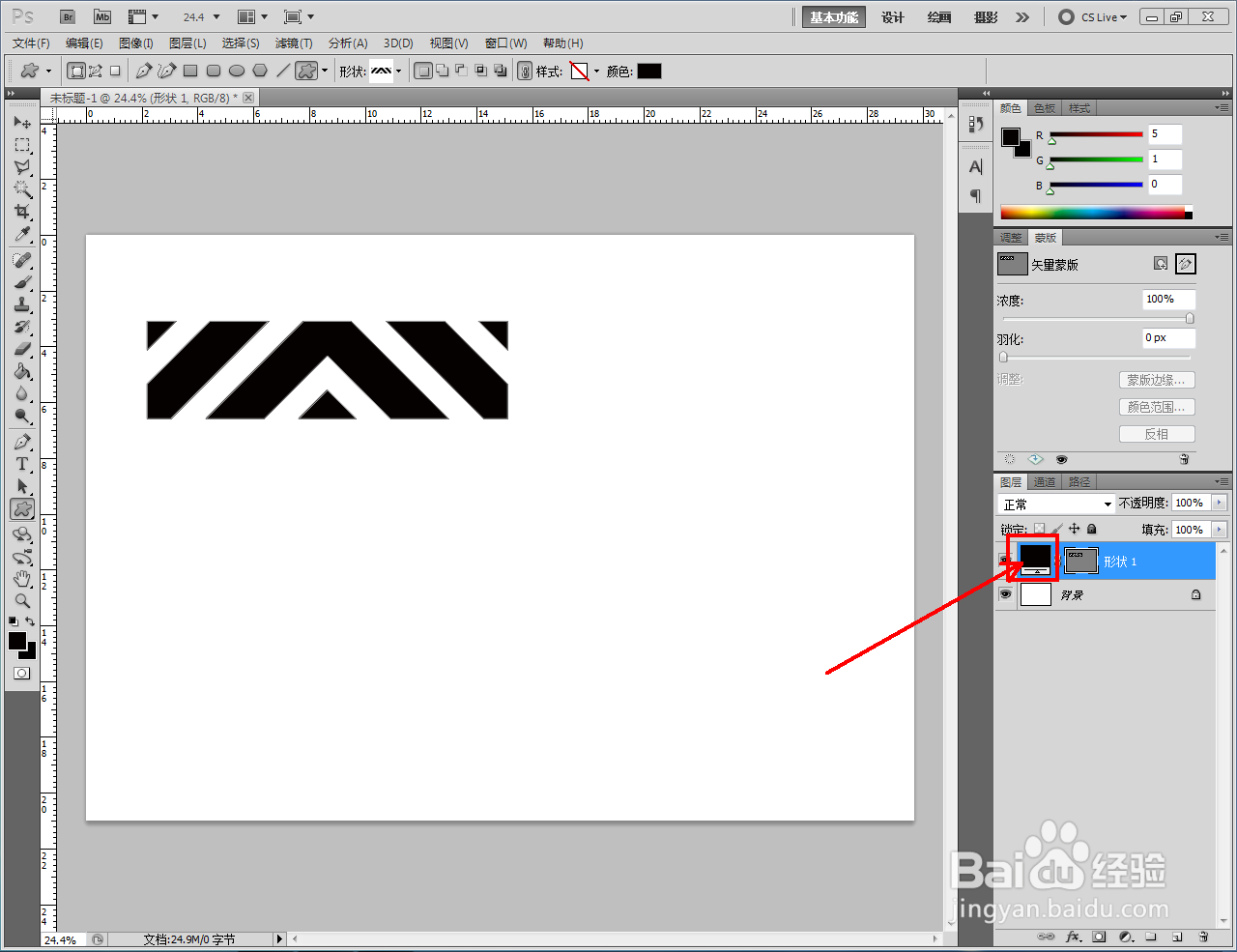Select the Horizontal Type tool
The width and height of the screenshot is (1237, 952).
tap(22, 464)
